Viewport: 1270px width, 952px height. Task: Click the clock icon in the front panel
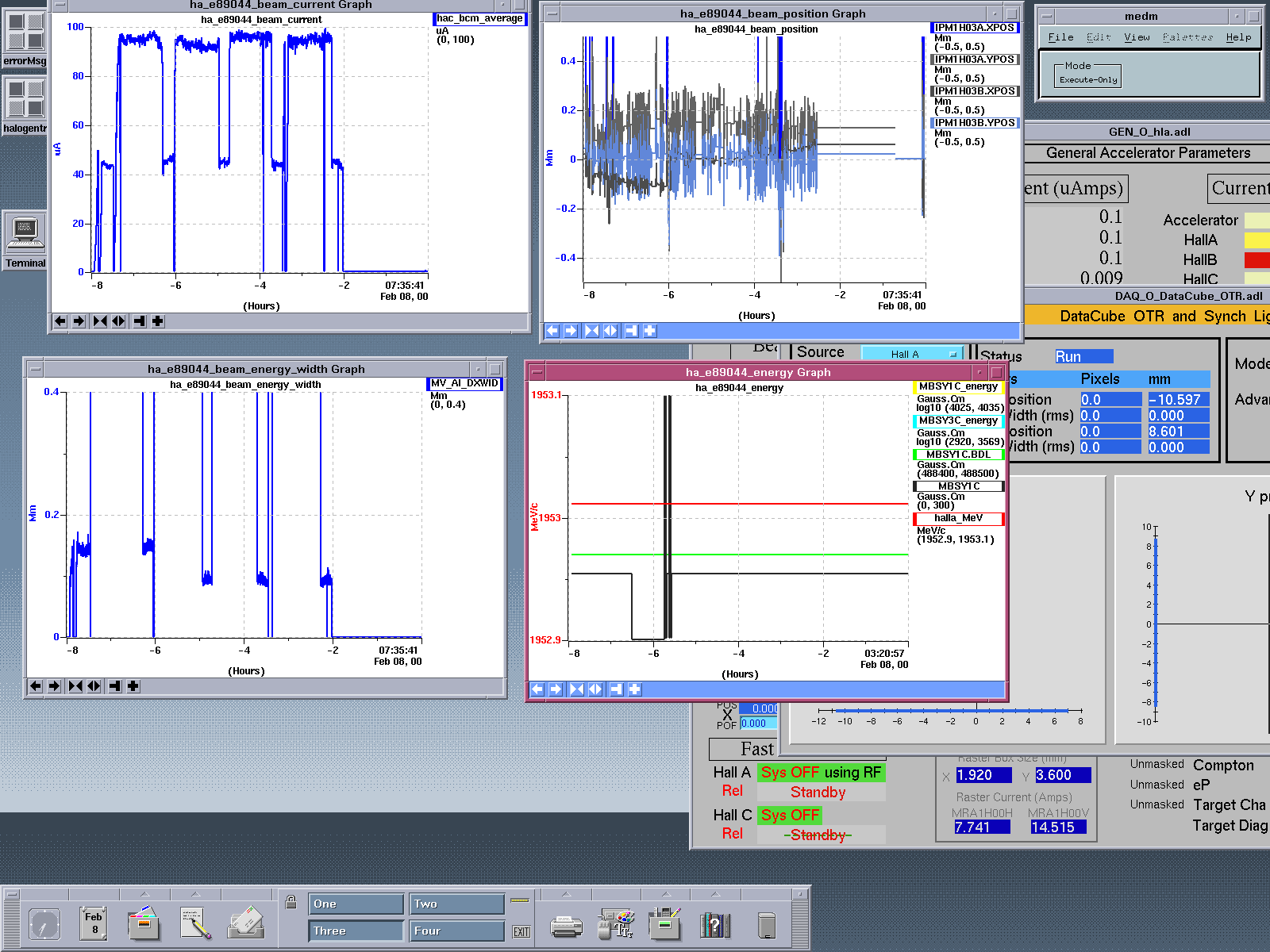coord(44,925)
